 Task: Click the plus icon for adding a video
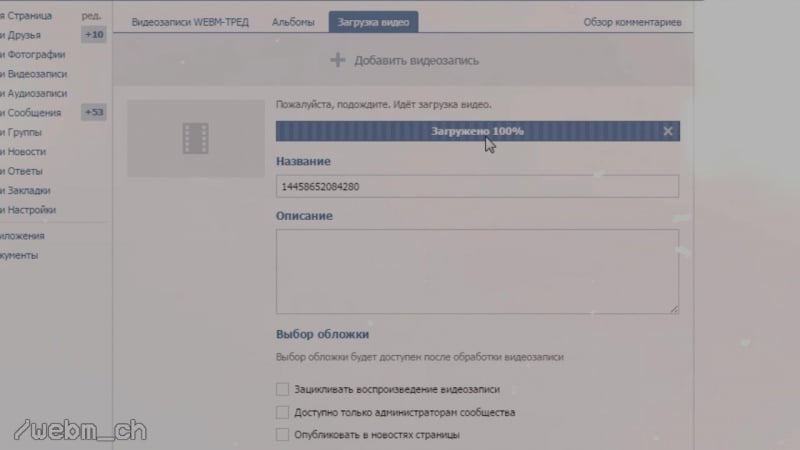pyautogui.click(x=337, y=60)
